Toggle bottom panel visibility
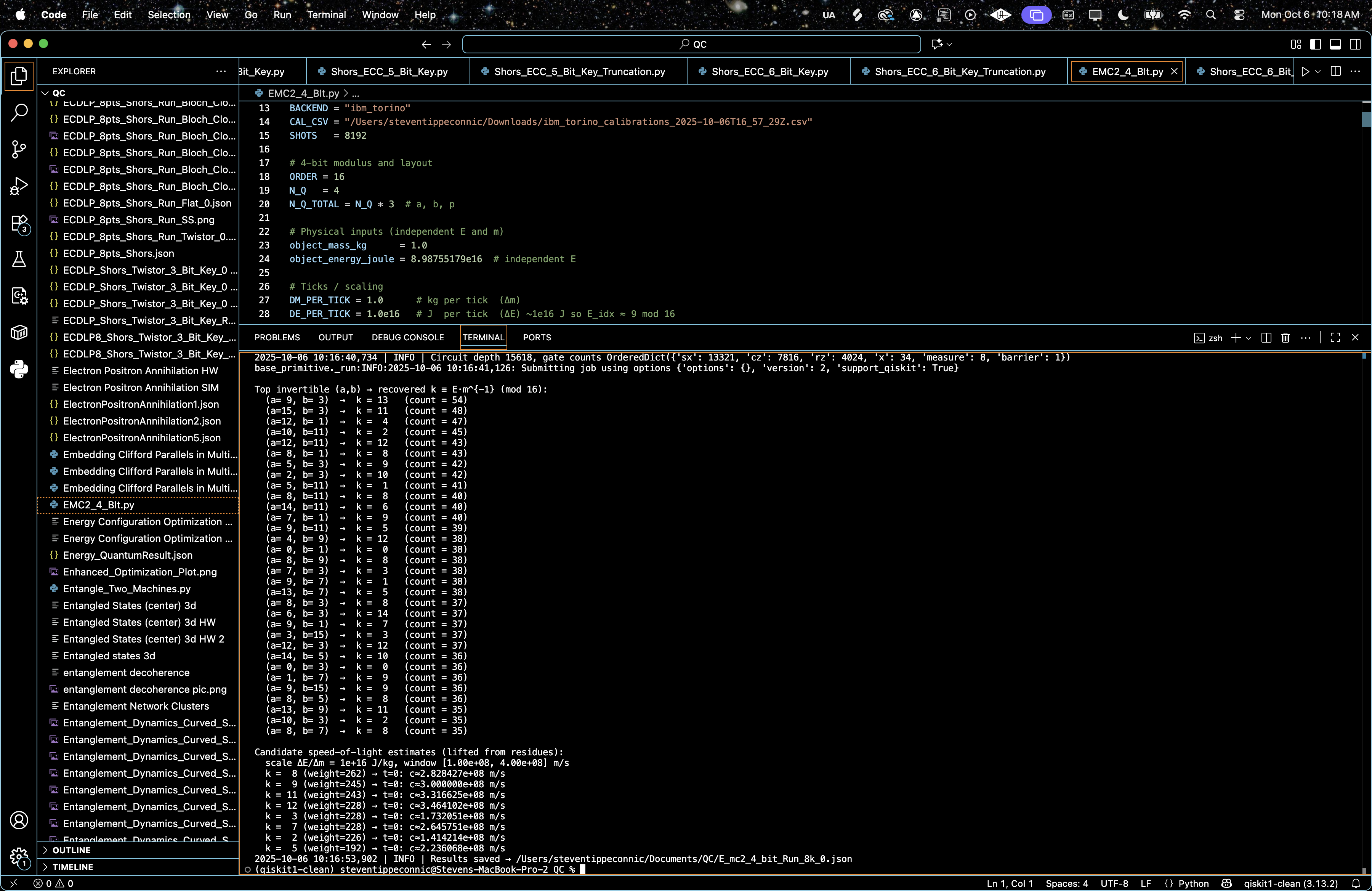Image resolution: width=1372 pixels, height=891 pixels. pyautogui.click(x=1335, y=44)
